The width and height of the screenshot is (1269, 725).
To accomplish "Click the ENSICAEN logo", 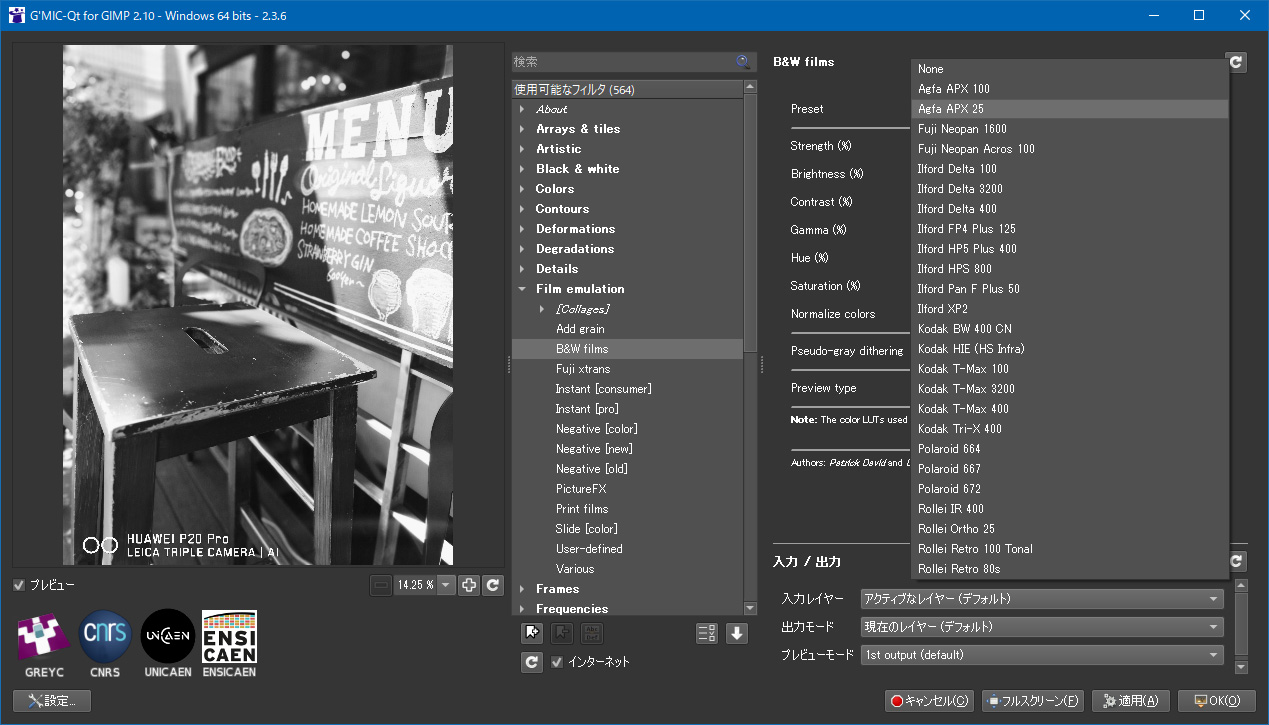I will (x=229, y=643).
